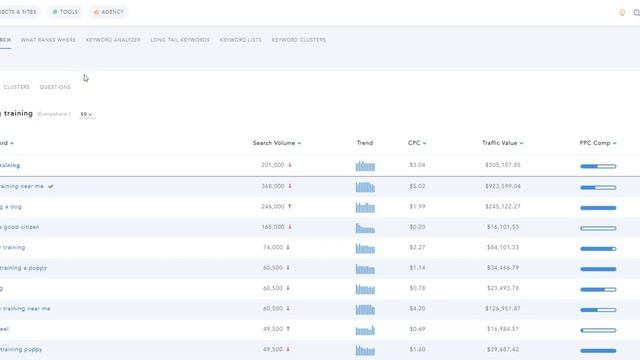Click up arrow beside 49,500 volume in $0.69 row
The image size is (640, 360).
(x=288, y=329)
